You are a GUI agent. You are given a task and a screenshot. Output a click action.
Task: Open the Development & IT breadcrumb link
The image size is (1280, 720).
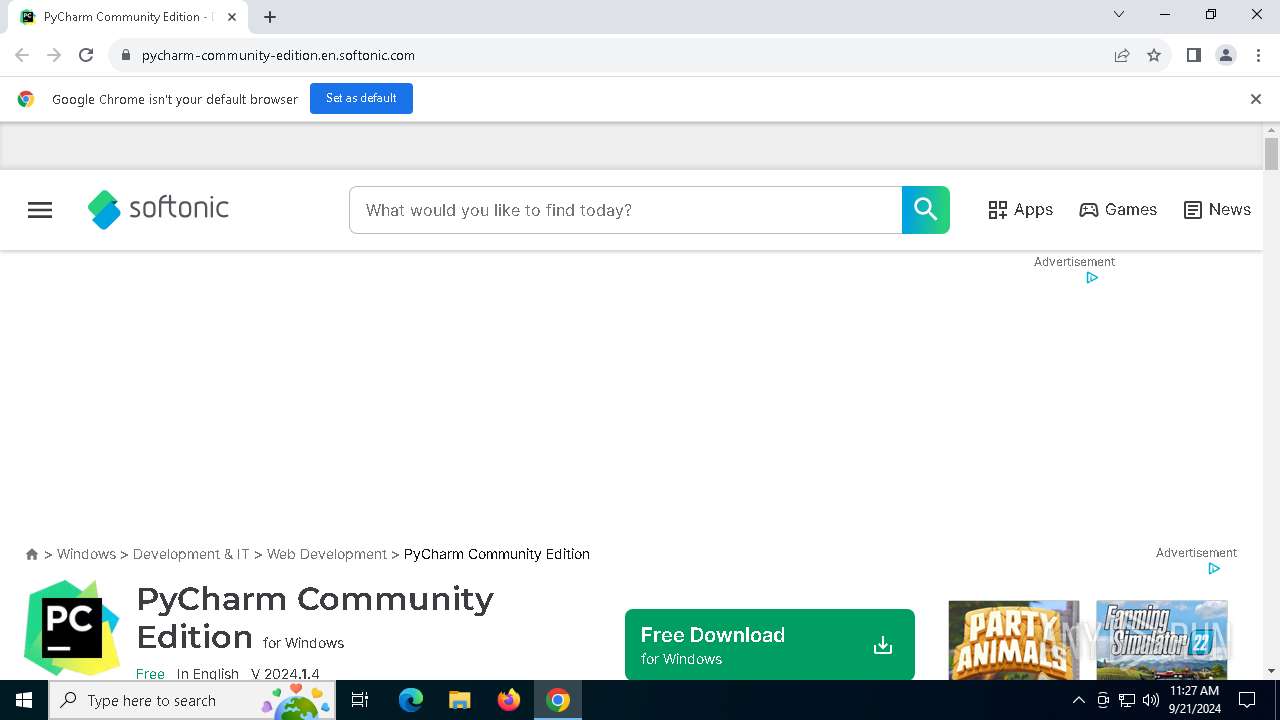[191, 554]
